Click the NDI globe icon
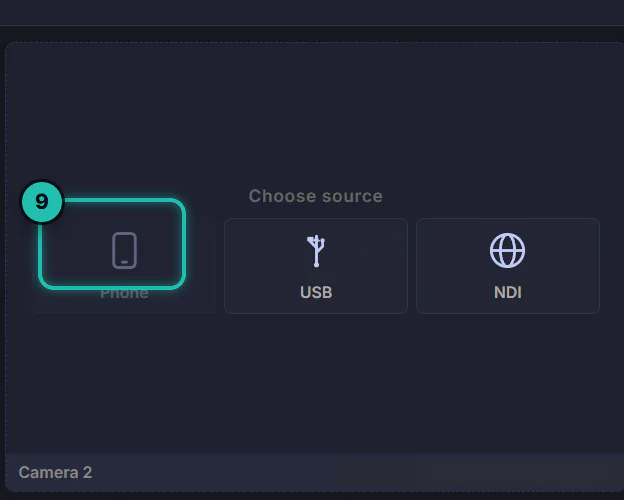This screenshot has width=624, height=500. 507,250
